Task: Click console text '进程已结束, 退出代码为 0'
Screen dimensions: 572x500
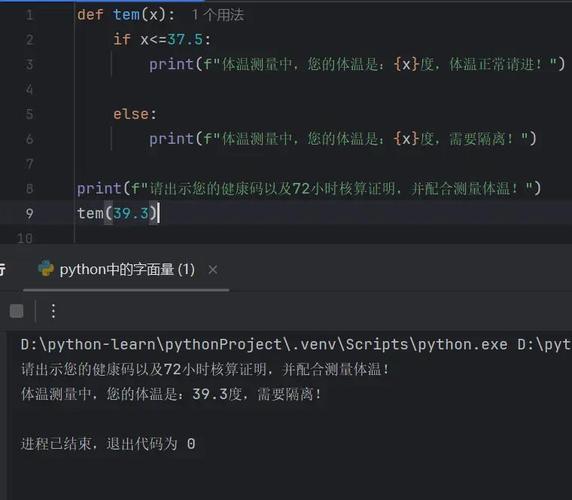Action: coord(108,444)
